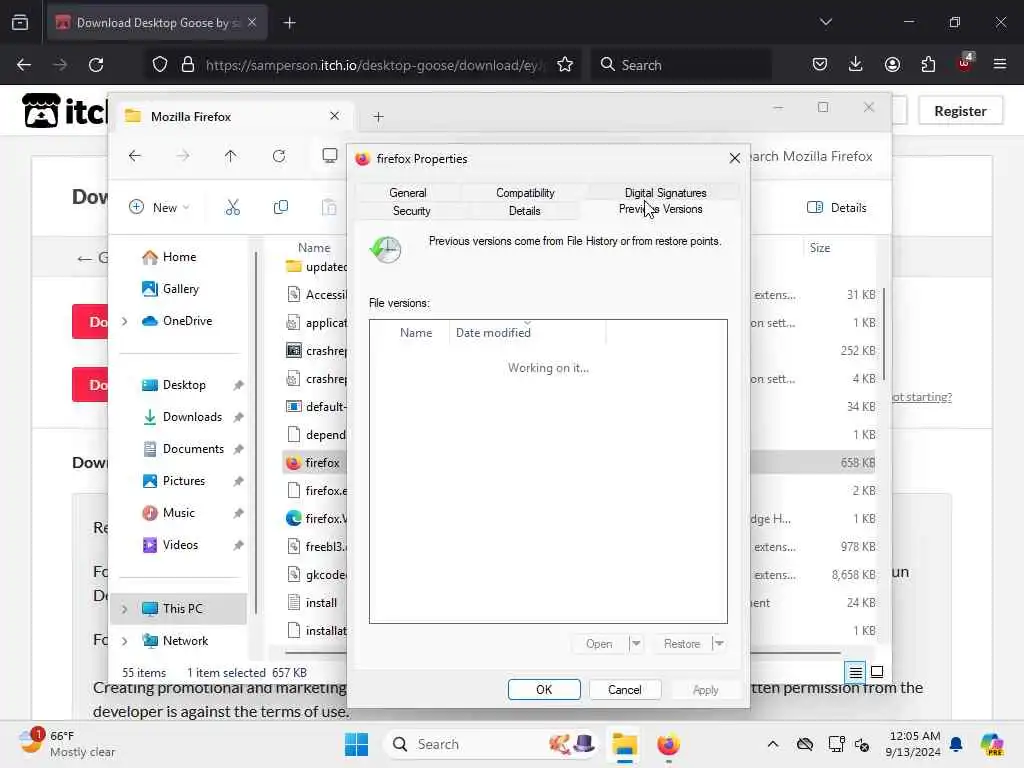Close firefox Properties dialog
Viewport: 1024px width, 768px height.
pos(735,159)
